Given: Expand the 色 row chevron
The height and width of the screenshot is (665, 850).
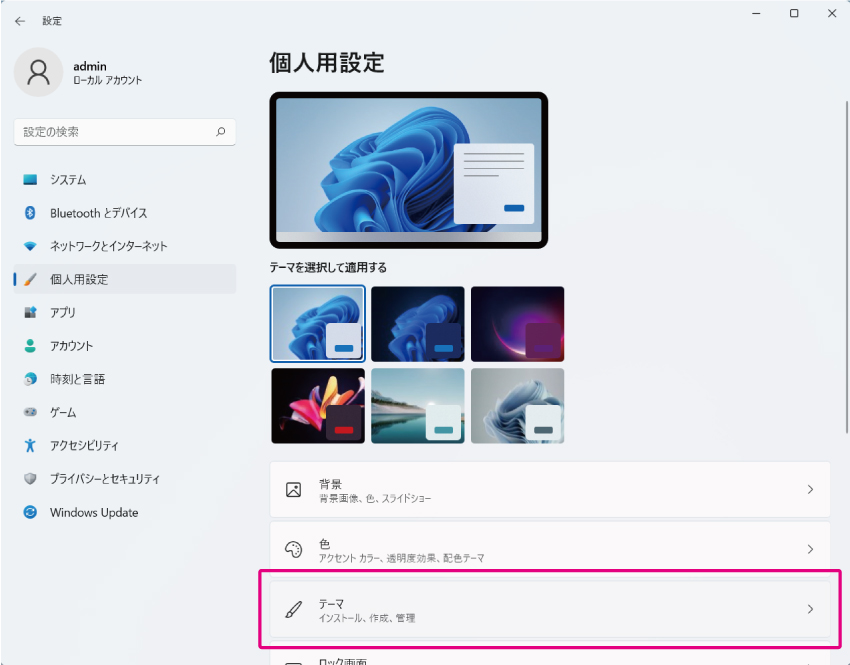Looking at the screenshot, I should [810, 549].
